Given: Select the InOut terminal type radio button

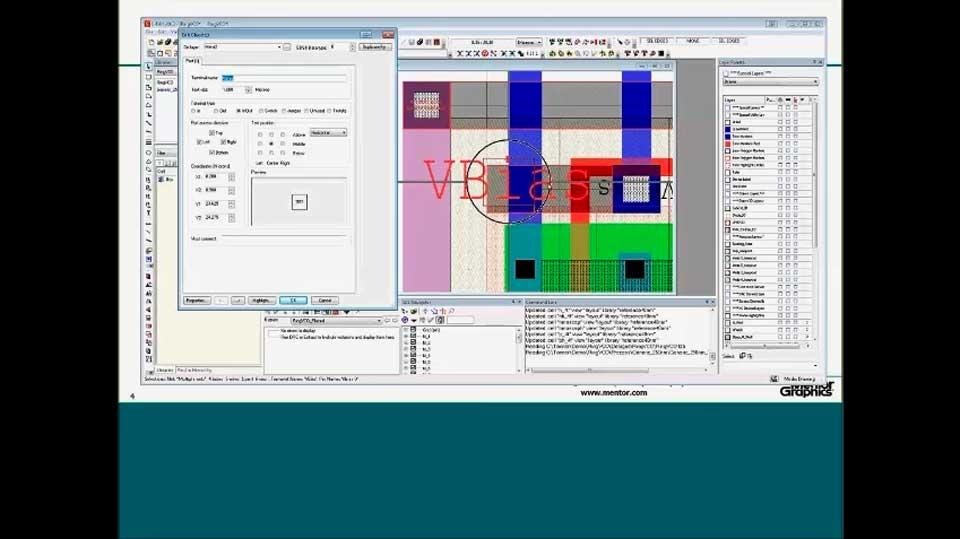Looking at the screenshot, I should [x=240, y=111].
